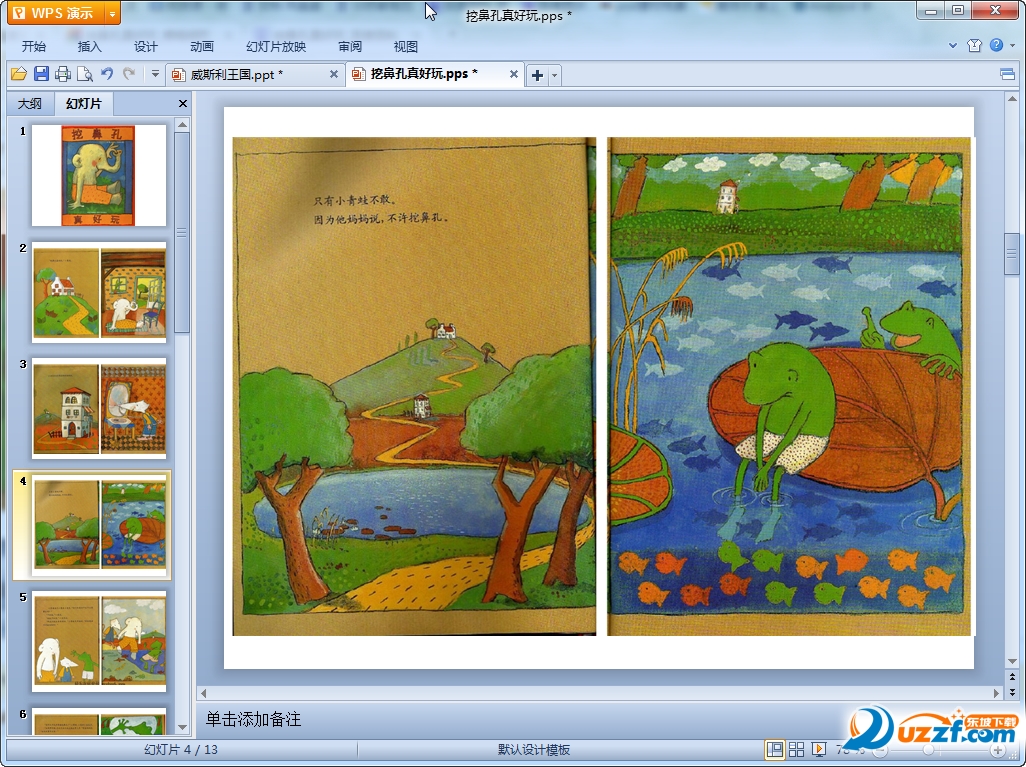Redo the last action

click(129, 74)
